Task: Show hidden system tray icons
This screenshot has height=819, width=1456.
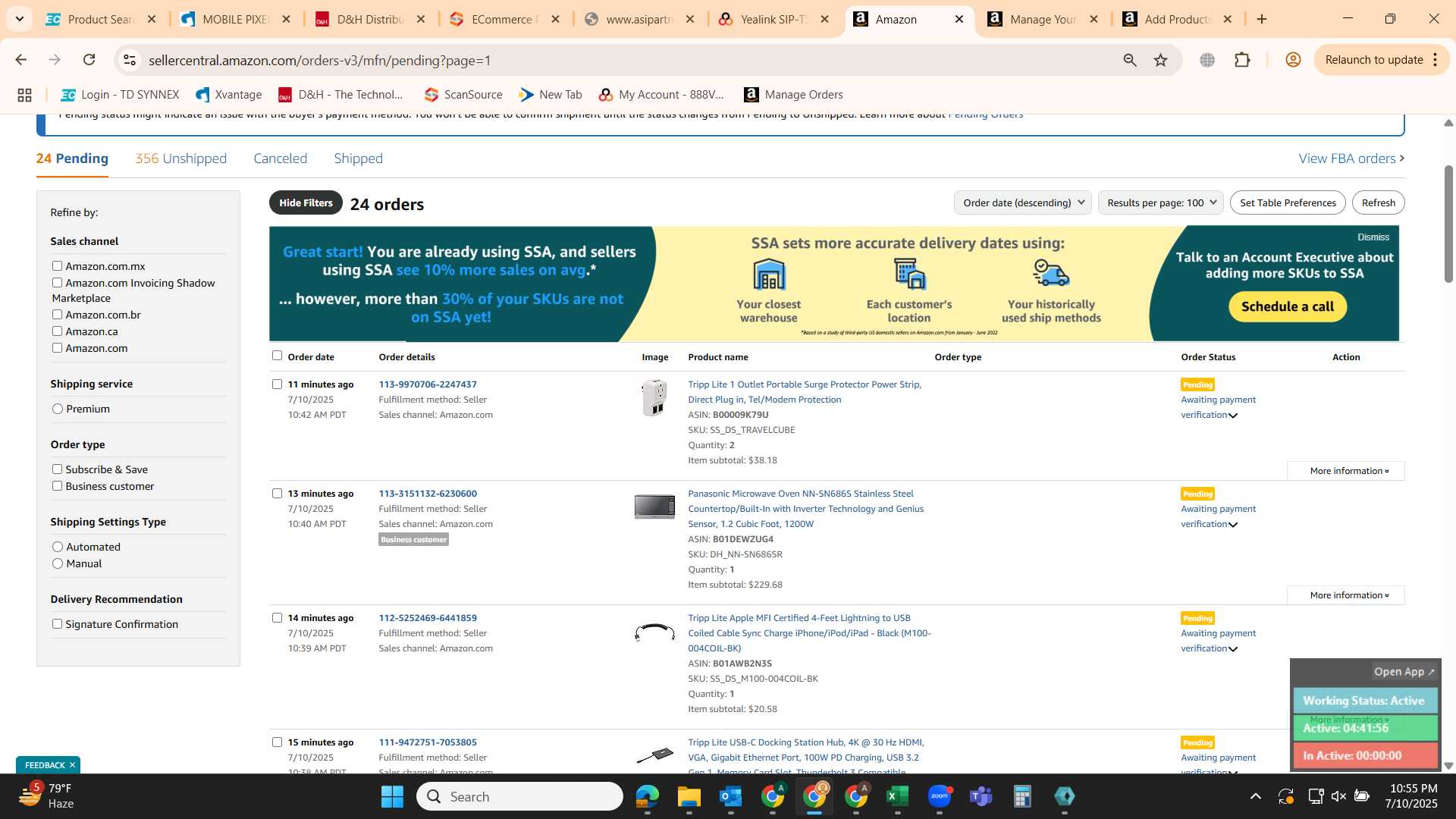Action: [1256, 796]
